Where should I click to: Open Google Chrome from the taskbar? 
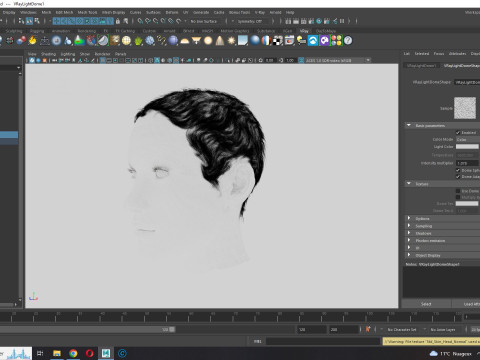(73, 353)
